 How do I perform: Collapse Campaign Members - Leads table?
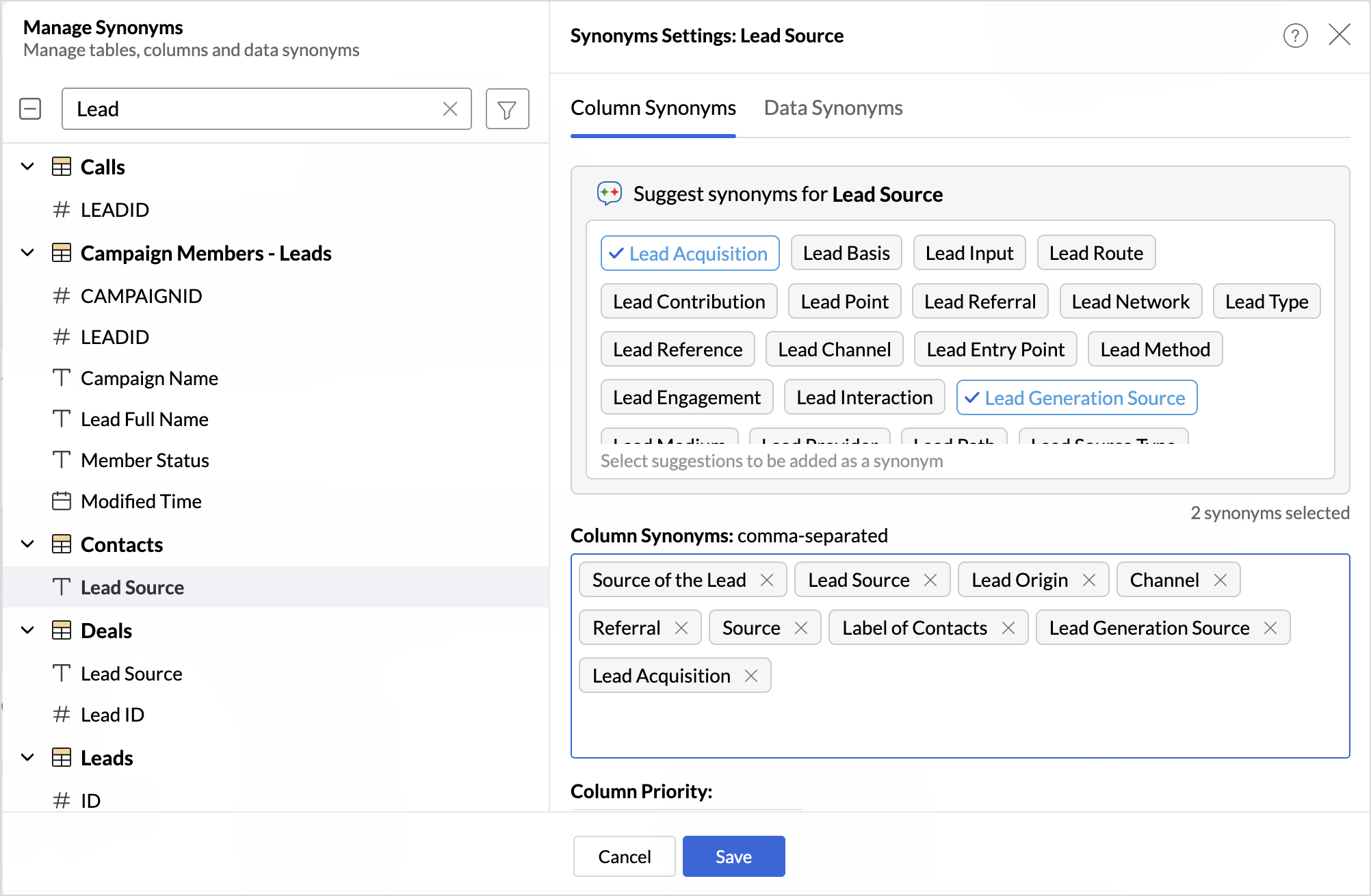coord(27,253)
